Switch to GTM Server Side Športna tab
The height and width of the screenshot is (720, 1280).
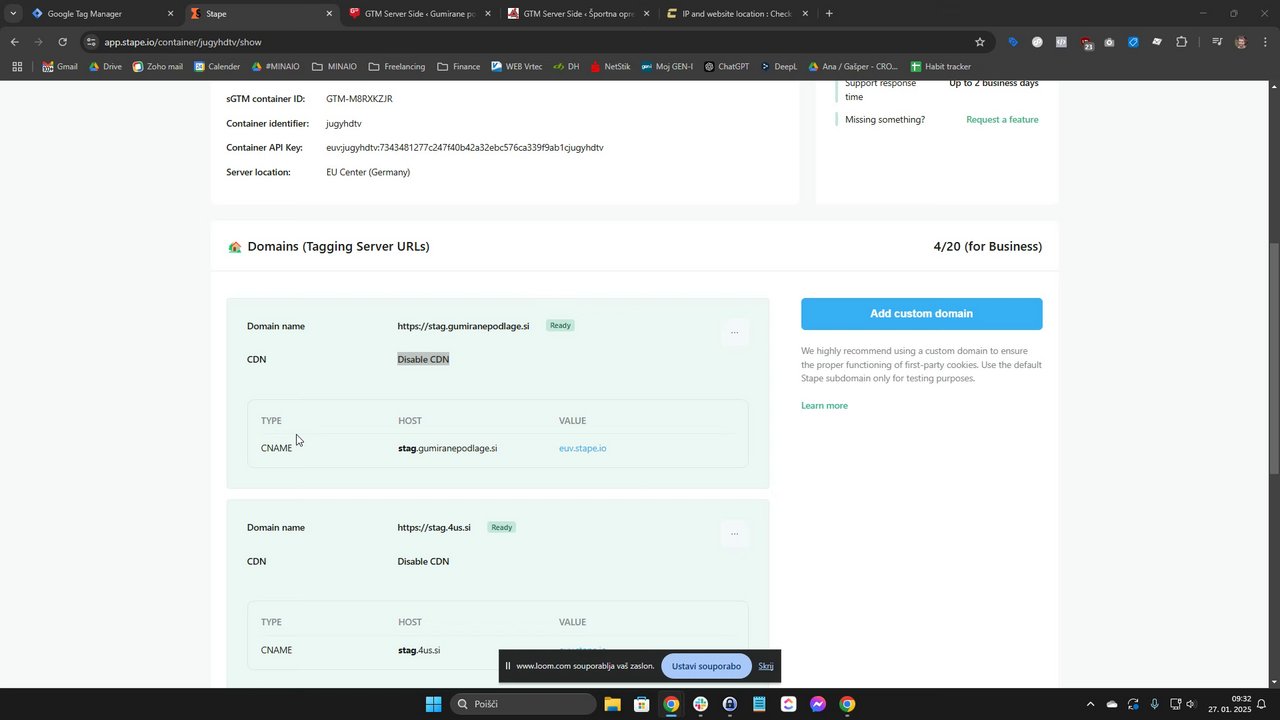(577, 14)
